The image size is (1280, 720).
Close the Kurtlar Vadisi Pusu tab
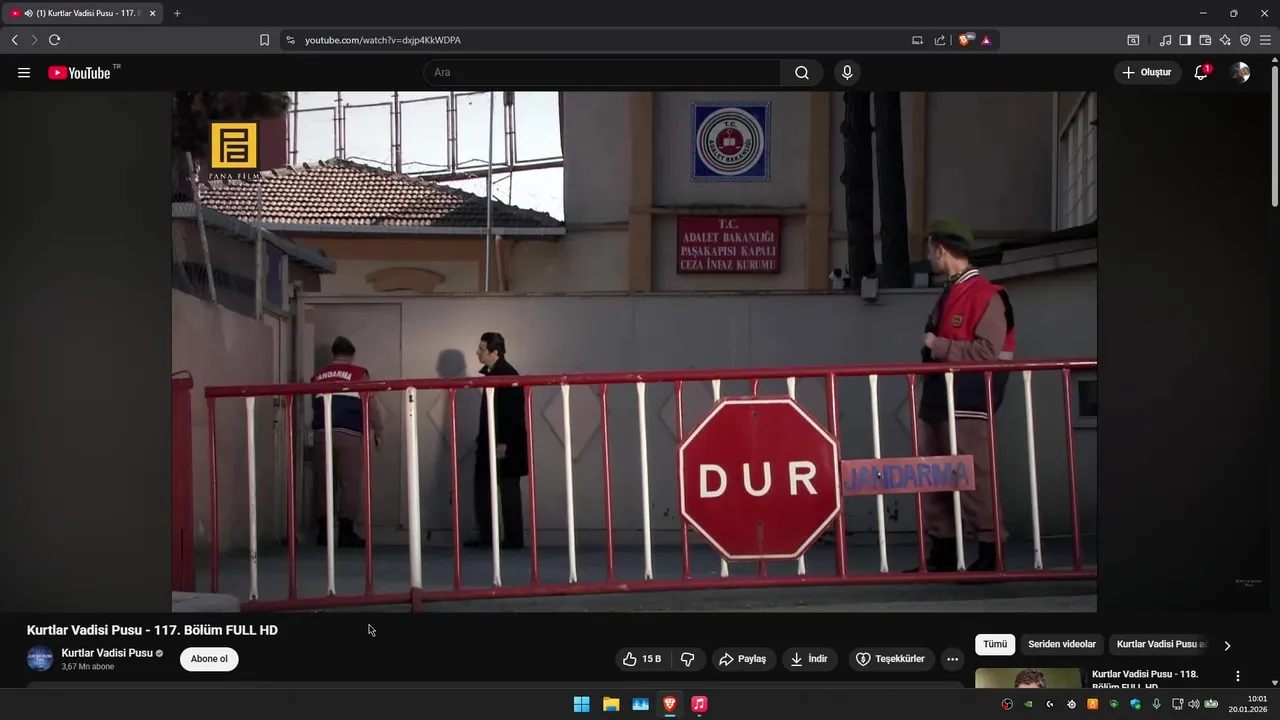pyautogui.click(x=153, y=13)
